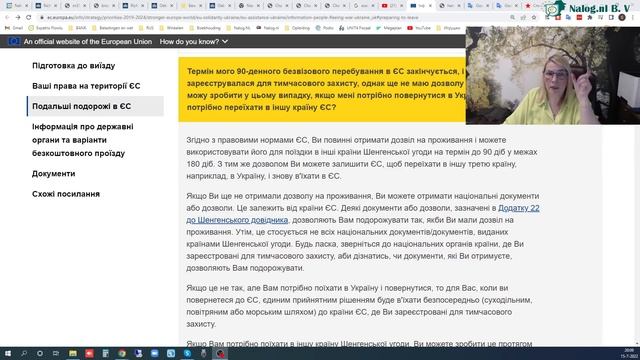This screenshot has width=640, height=360.
Task: Open the zoom magnifier icon in address bar
Action: tap(512, 18)
